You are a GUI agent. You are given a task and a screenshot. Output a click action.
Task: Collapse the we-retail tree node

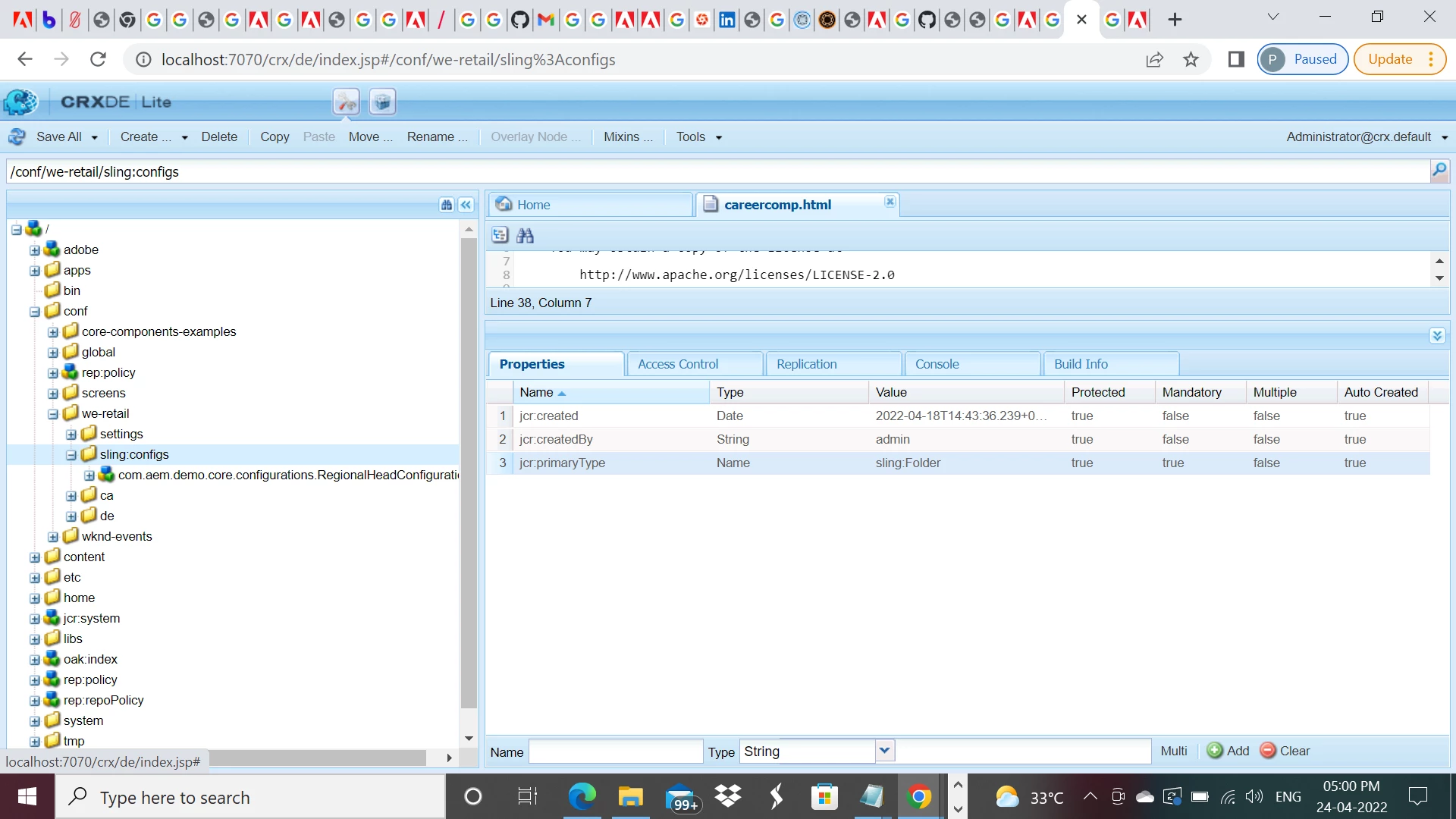click(x=53, y=414)
